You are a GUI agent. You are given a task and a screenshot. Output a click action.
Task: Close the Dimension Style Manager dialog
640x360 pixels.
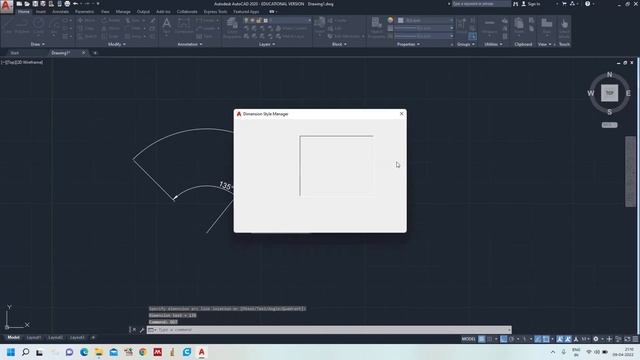[401, 113]
